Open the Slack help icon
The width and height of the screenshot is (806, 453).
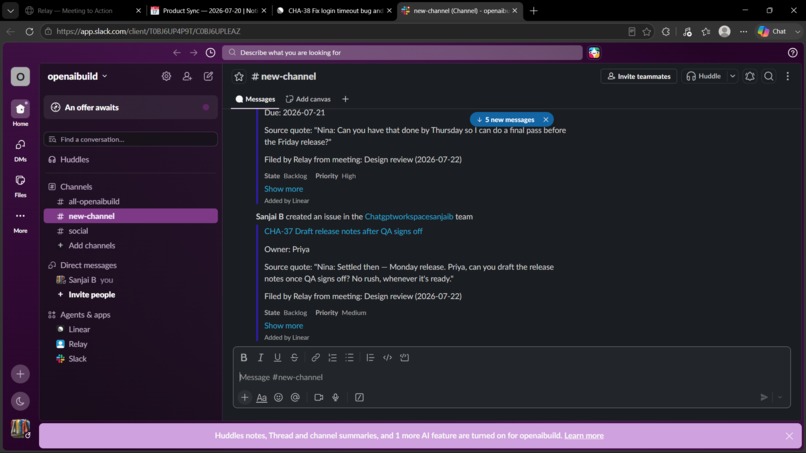(x=792, y=52)
